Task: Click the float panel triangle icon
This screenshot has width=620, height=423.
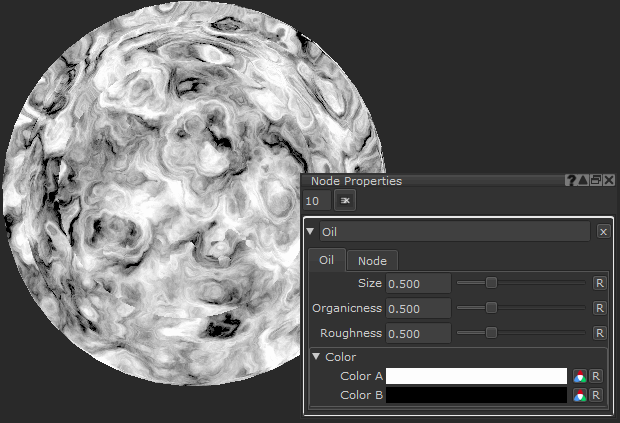Action: click(x=583, y=181)
